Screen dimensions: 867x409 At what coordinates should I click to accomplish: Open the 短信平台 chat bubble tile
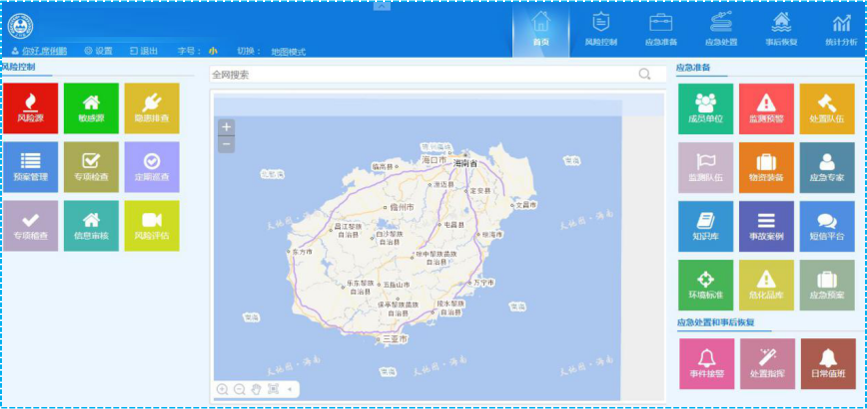827,225
